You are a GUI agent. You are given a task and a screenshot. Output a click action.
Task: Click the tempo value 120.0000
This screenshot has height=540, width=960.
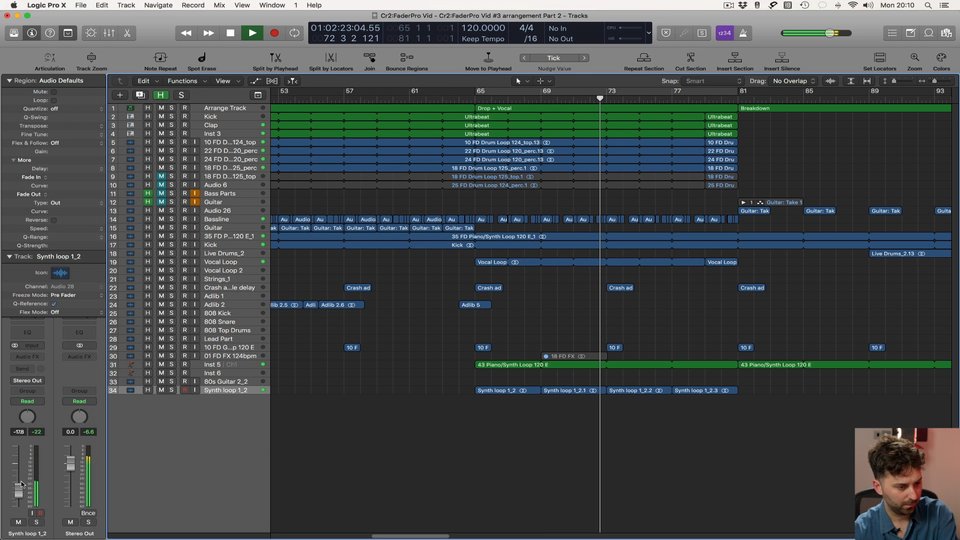coord(483,28)
